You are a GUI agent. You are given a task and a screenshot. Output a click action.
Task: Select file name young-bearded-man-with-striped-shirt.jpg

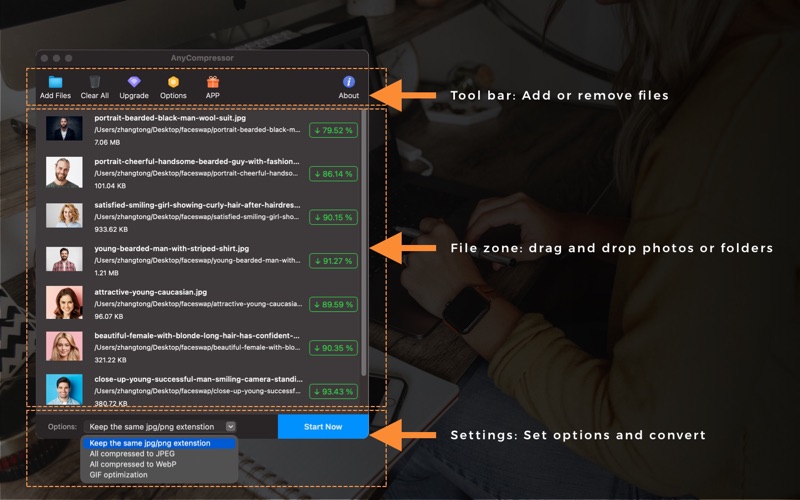click(x=171, y=248)
